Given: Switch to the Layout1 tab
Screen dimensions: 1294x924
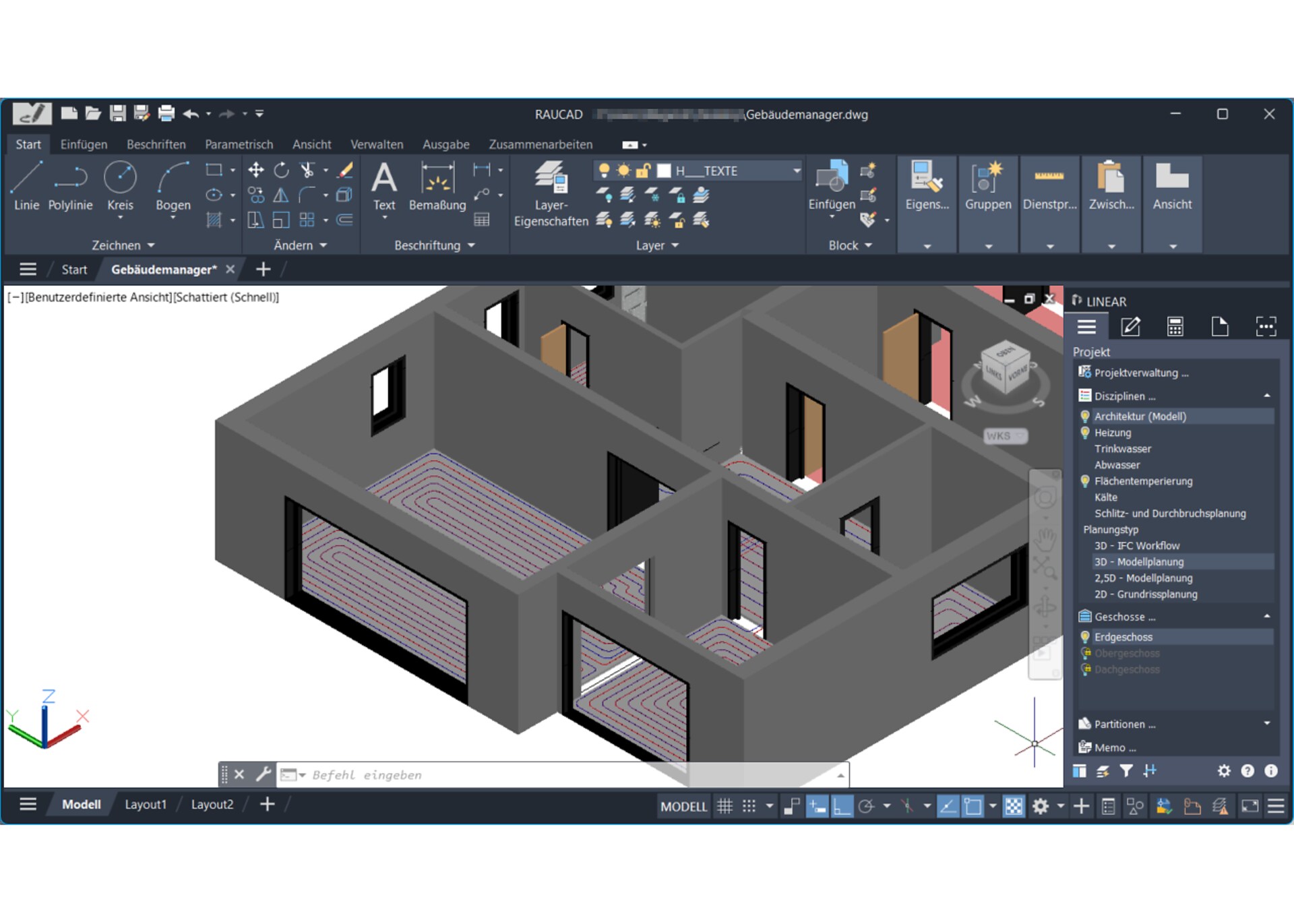Looking at the screenshot, I should (145, 804).
